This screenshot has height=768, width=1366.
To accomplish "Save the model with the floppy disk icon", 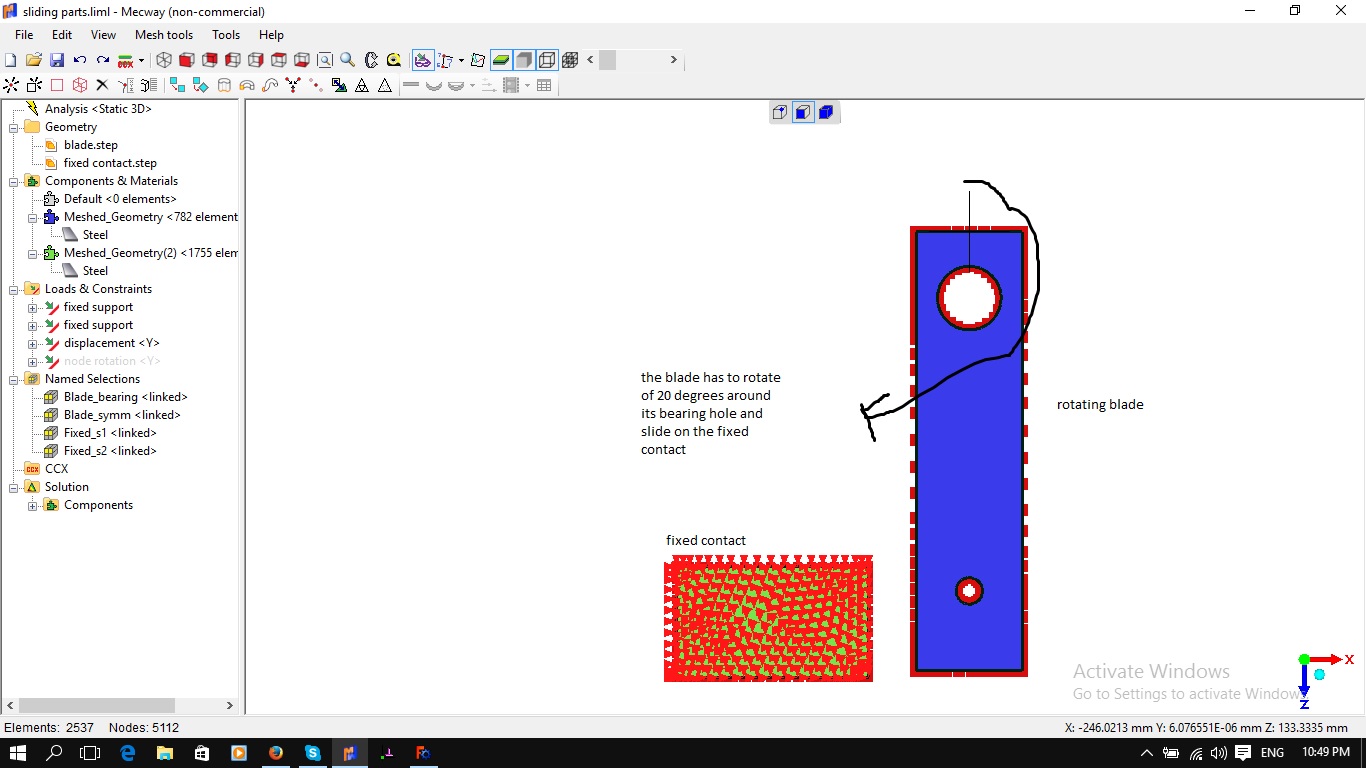I will [x=57, y=60].
